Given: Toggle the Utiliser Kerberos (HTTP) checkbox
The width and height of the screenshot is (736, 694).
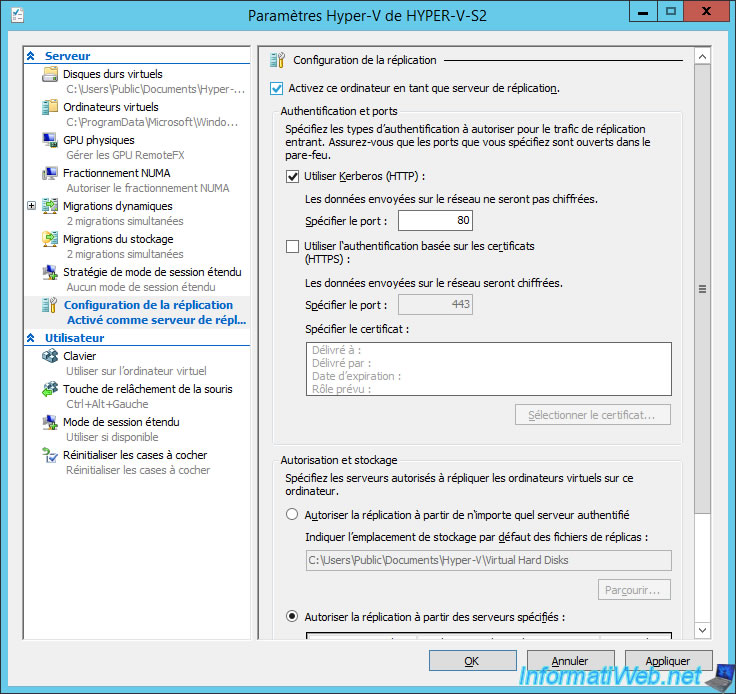Looking at the screenshot, I should [292, 176].
